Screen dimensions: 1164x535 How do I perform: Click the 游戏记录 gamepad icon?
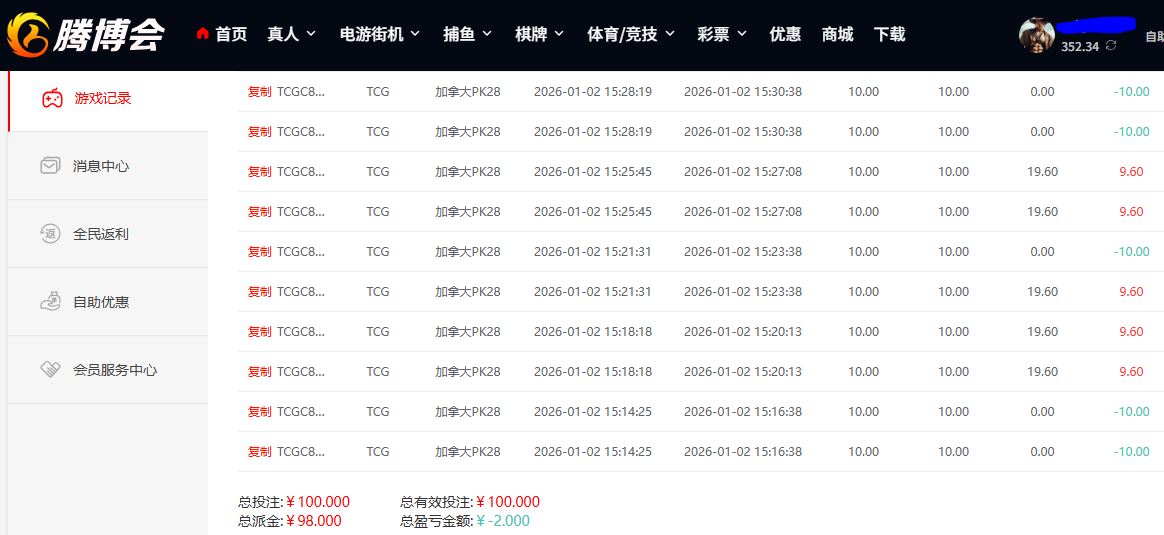click(51, 98)
